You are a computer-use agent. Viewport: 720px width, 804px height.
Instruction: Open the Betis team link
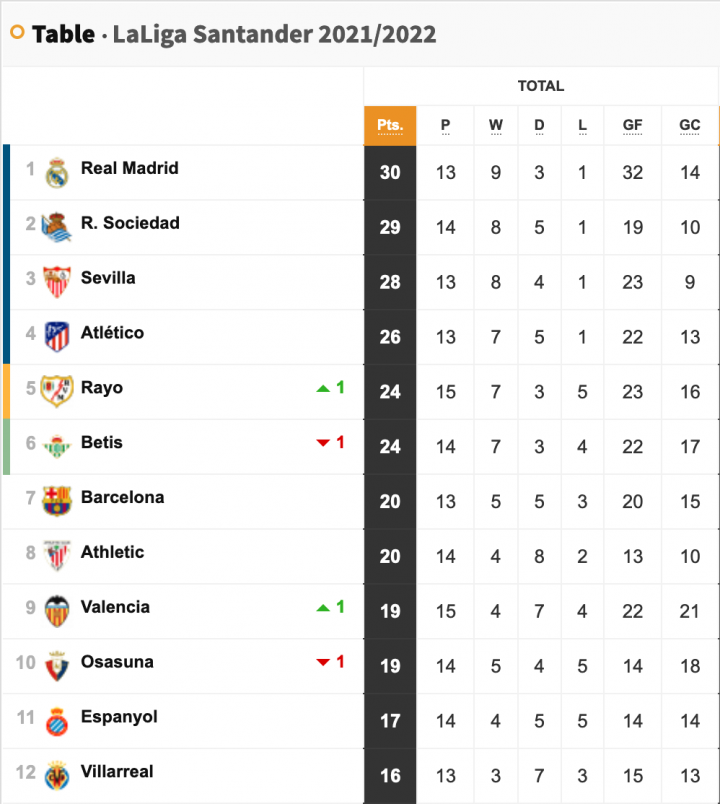pos(102,442)
